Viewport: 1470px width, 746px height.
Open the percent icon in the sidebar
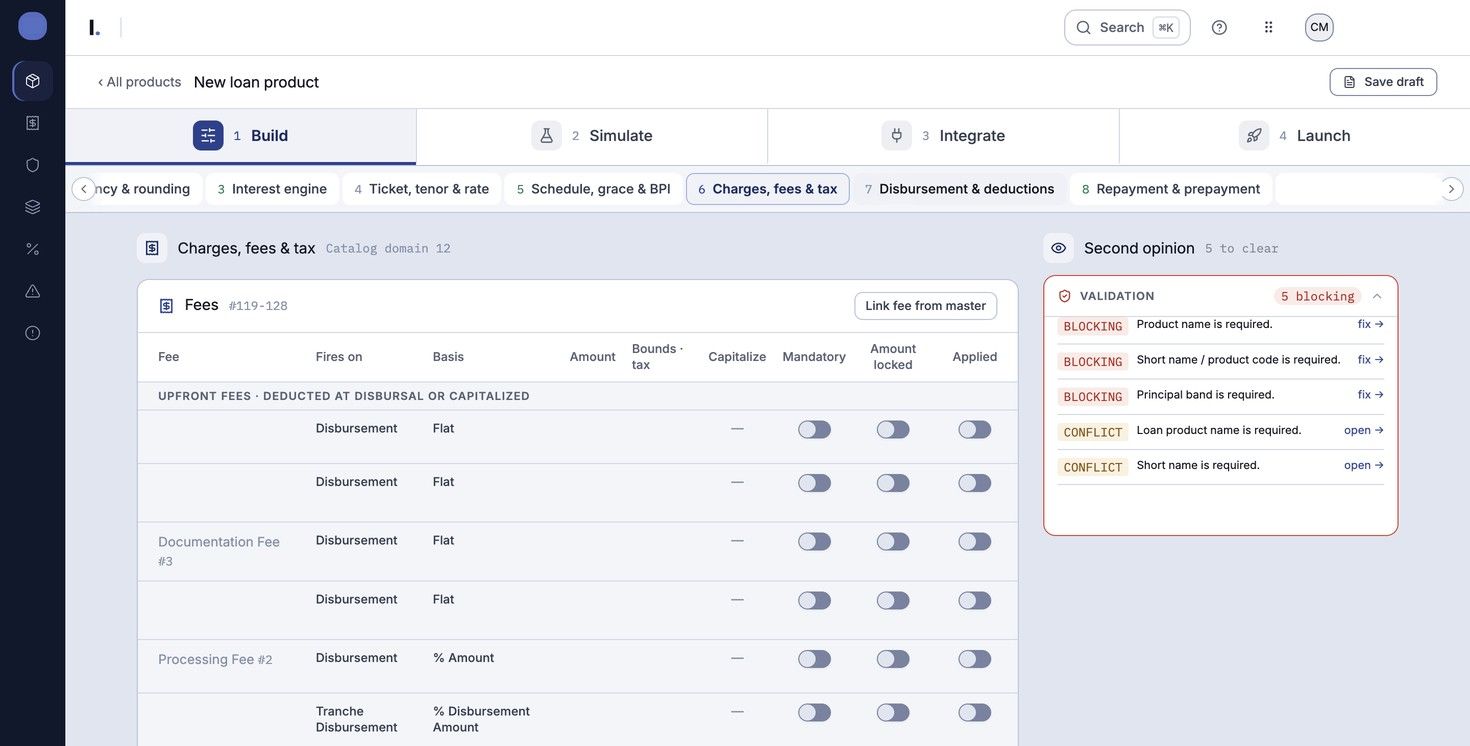pyautogui.click(x=32, y=249)
